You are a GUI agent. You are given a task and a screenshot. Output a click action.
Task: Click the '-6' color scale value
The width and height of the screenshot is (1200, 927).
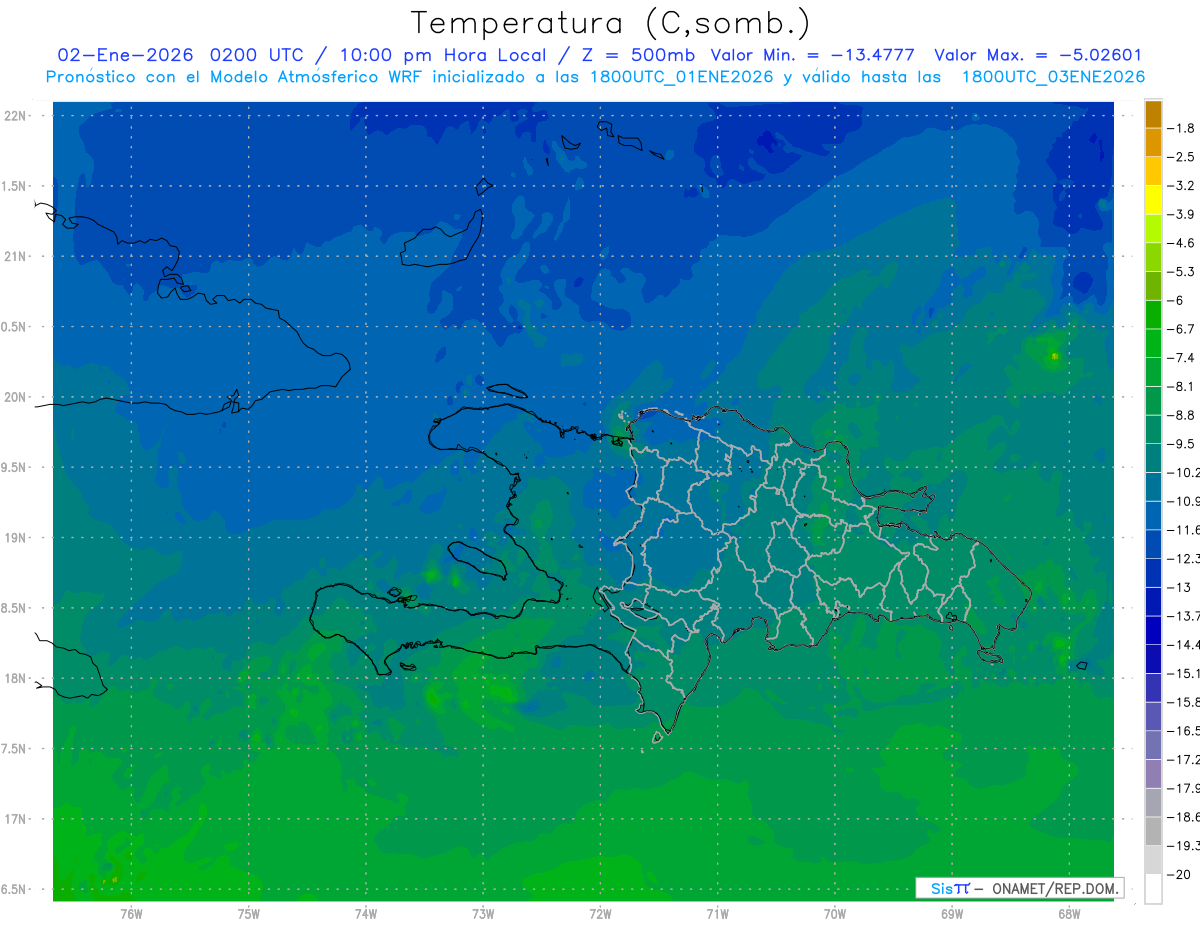(1177, 300)
